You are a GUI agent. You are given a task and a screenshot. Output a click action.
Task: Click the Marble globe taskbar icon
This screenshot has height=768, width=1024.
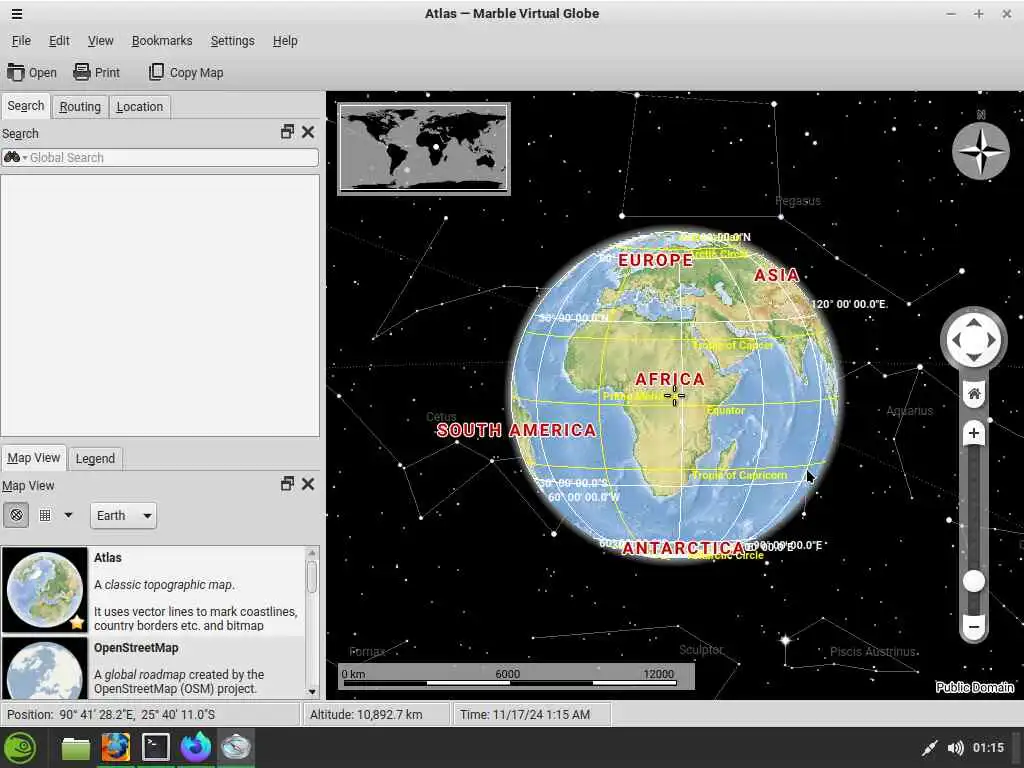pyautogui.click(x=236, y=747)
